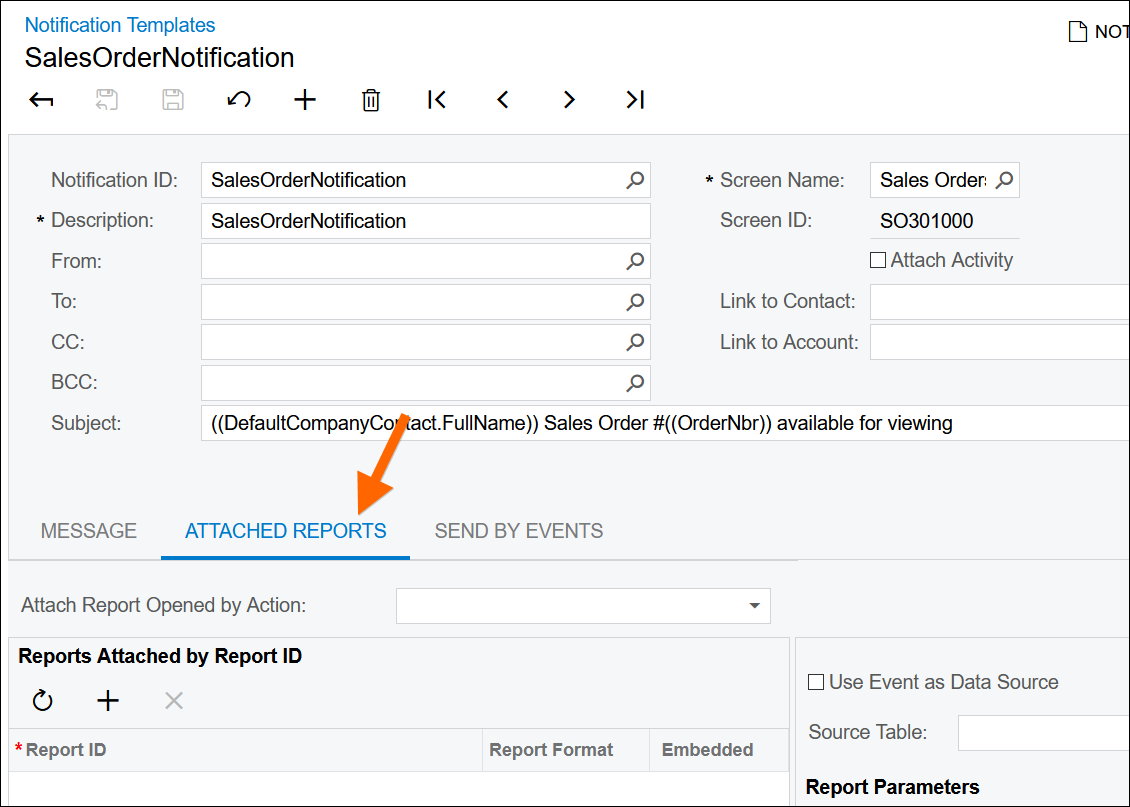Switch to the MESSAGE tab
Image resolution: width=1130 pixels, height=807 pixels.
pyautogui.click(x=89, y=531)
